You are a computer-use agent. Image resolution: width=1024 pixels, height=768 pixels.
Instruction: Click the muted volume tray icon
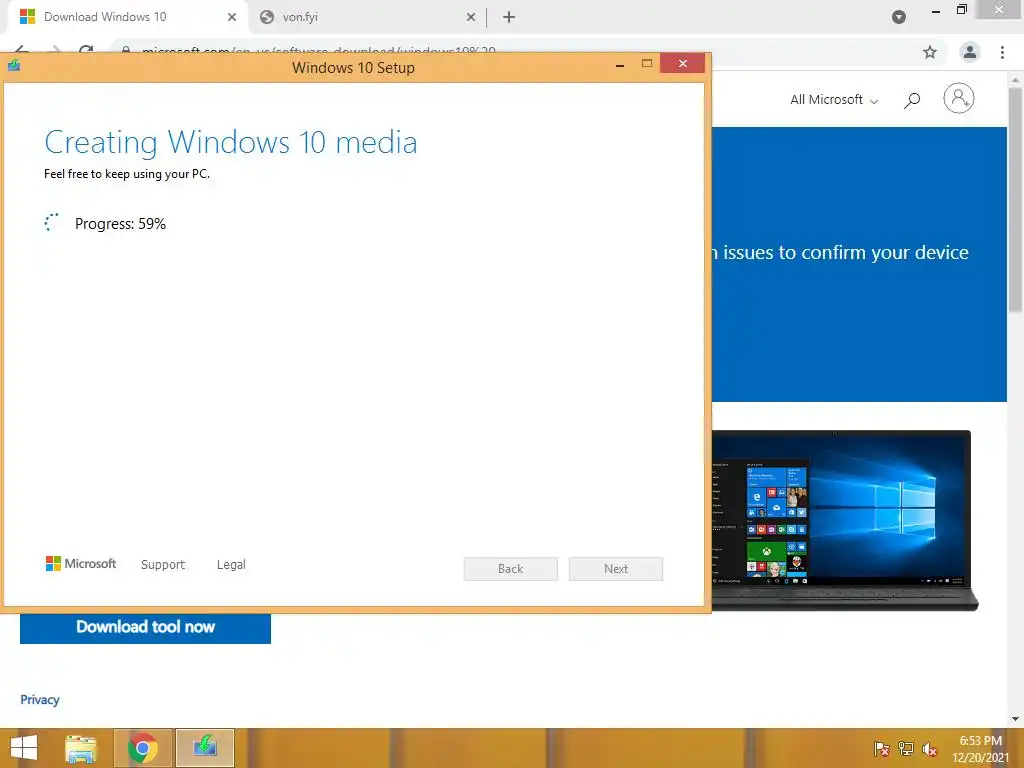(x=930, y=749)
